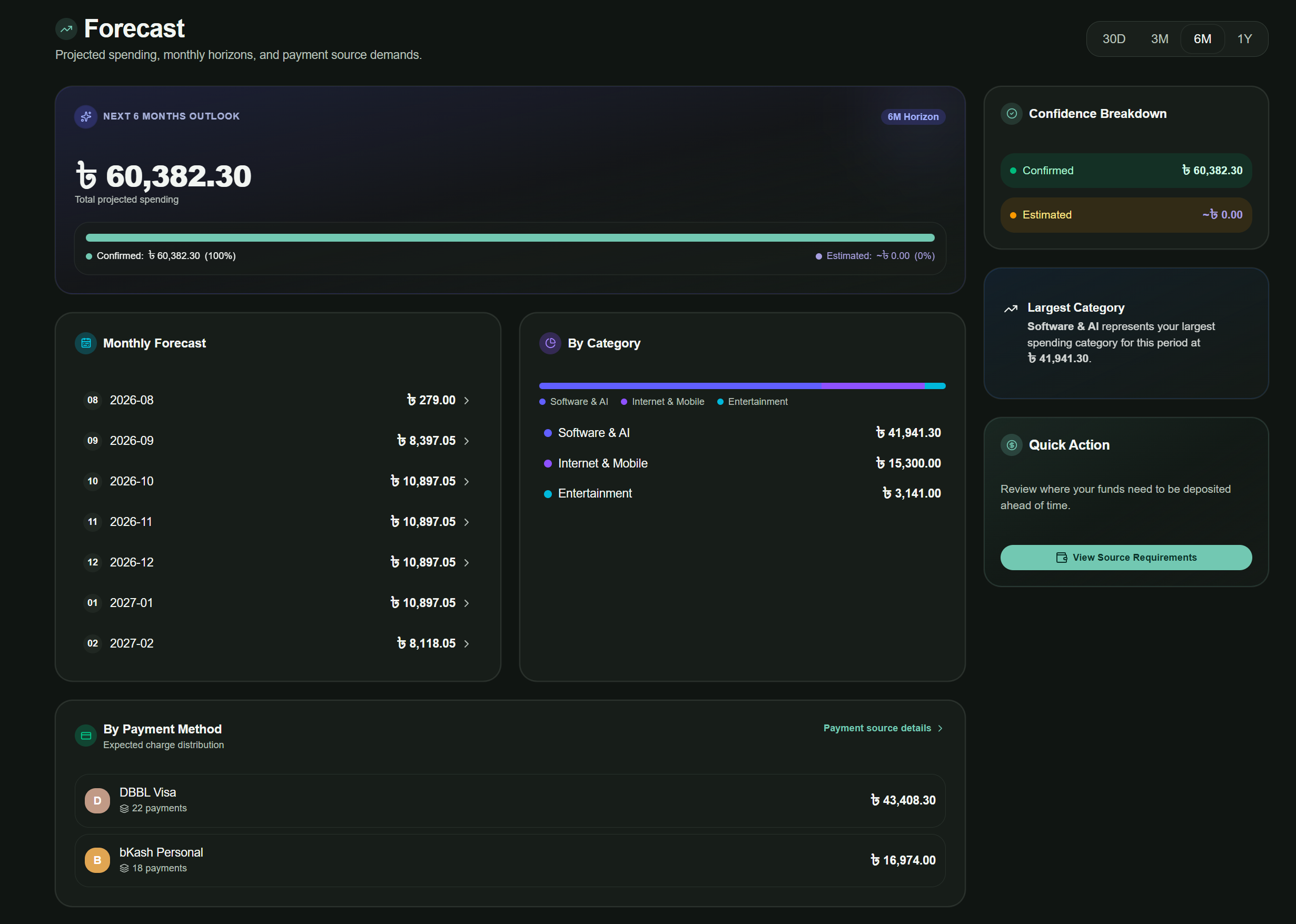Switch to the 3M horizon
1296x924 pixels.
click(1160, 38)
